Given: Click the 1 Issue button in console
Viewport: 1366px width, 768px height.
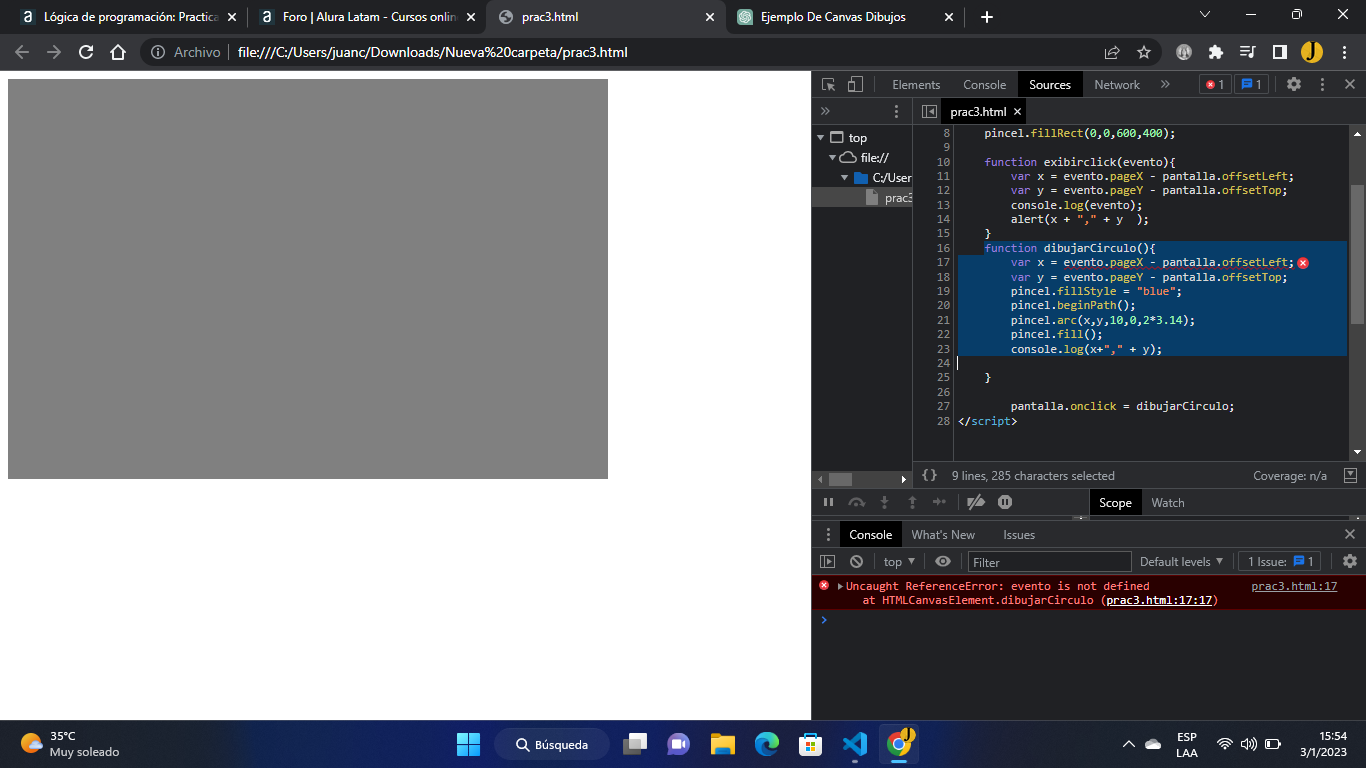Looking at the screenshot, I should [1281, 562].
